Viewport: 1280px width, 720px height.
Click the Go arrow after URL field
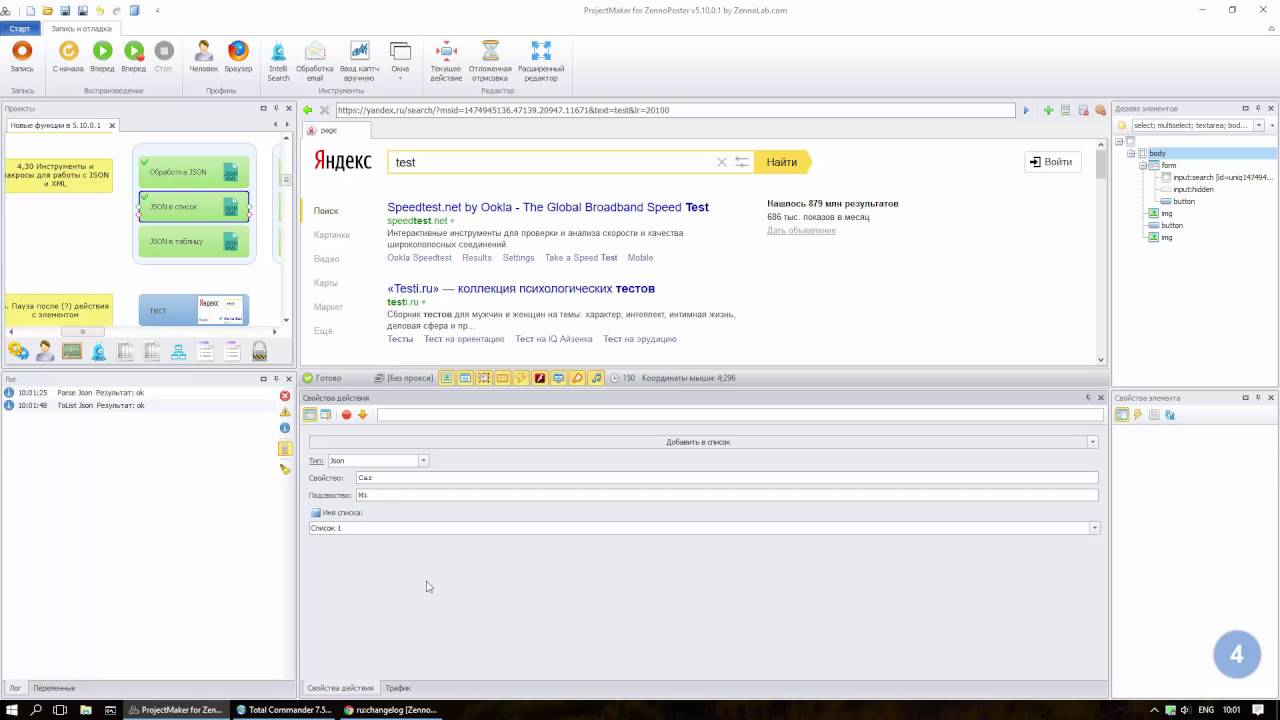pos(1025,110)
